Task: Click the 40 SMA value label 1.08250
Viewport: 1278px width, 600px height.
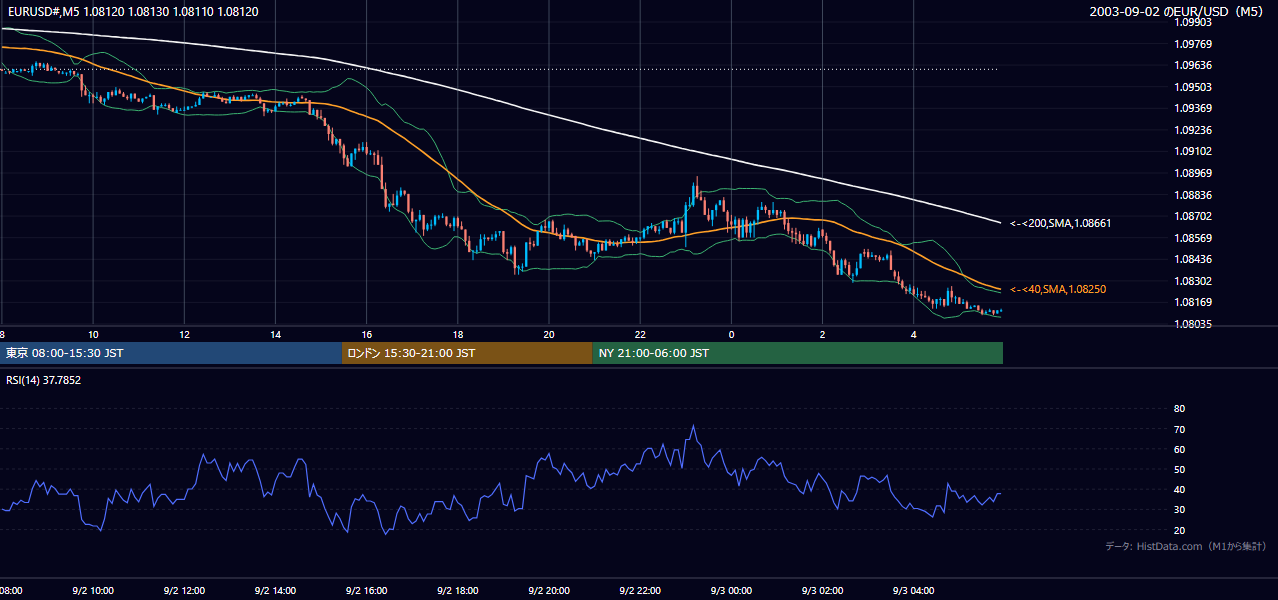Action: click(1058, 289)
